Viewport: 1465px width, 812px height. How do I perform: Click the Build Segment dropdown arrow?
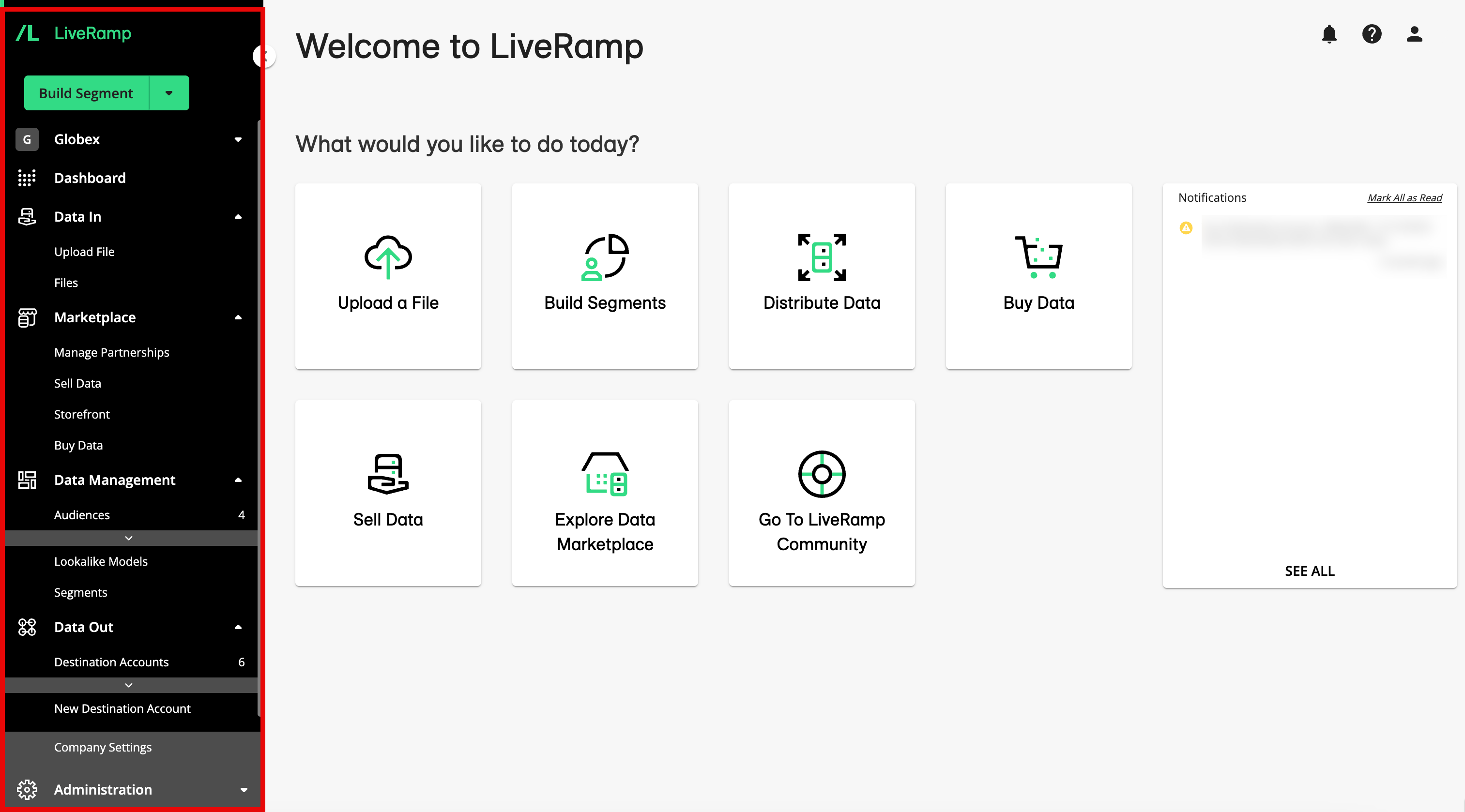[168, 93]
